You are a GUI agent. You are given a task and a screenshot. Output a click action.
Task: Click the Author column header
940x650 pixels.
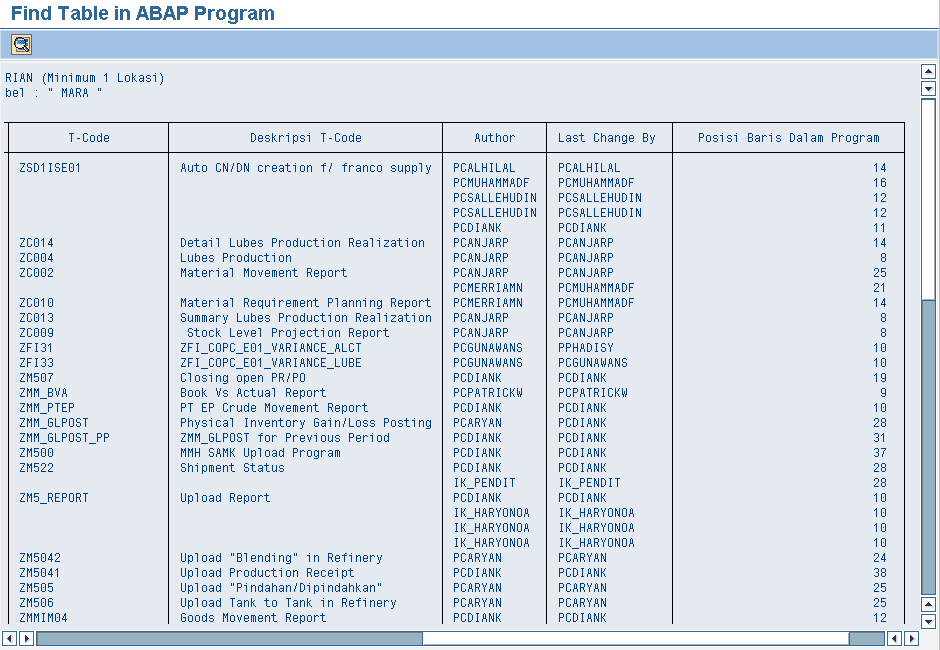click(x=495, y=138)
